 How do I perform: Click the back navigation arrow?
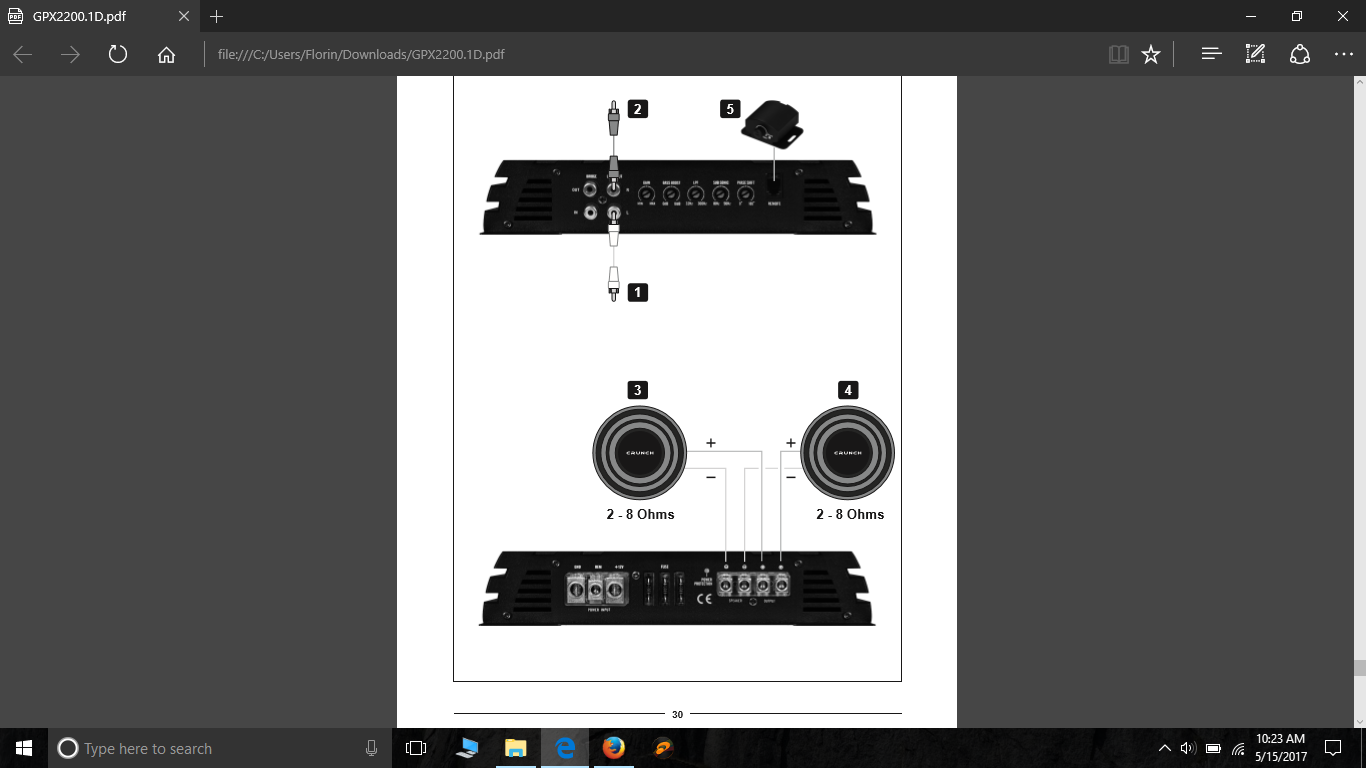coord(23,54)
